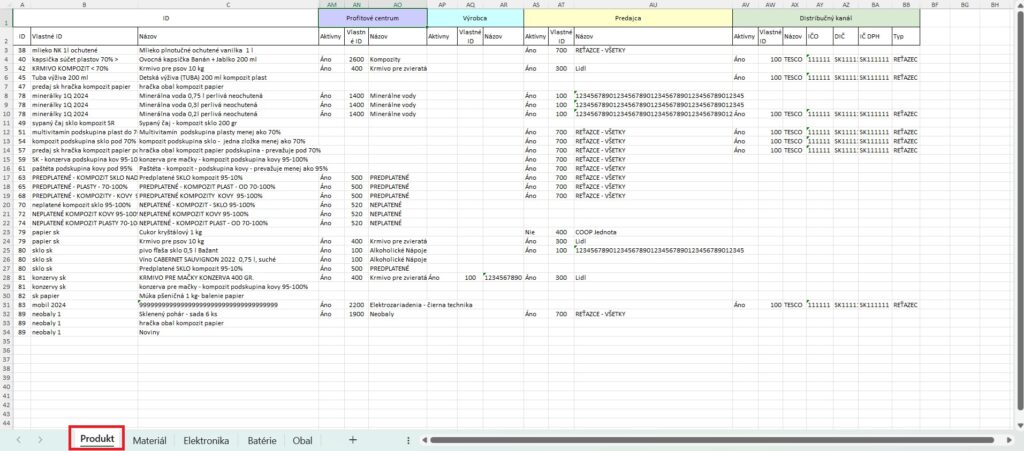Click the horizontal scrollbar left arrow
The image size is (1024, 451).
426,439
